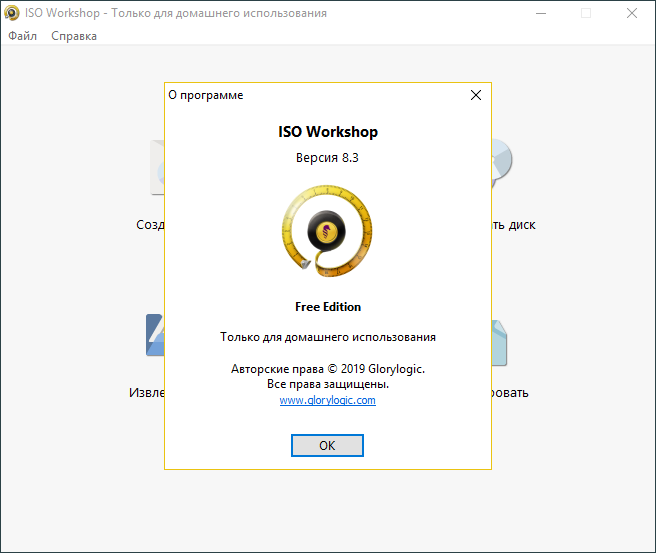Click the 'О программе' dialog title
The width and height of the screenshot is (656, 553).
[205, 95]
